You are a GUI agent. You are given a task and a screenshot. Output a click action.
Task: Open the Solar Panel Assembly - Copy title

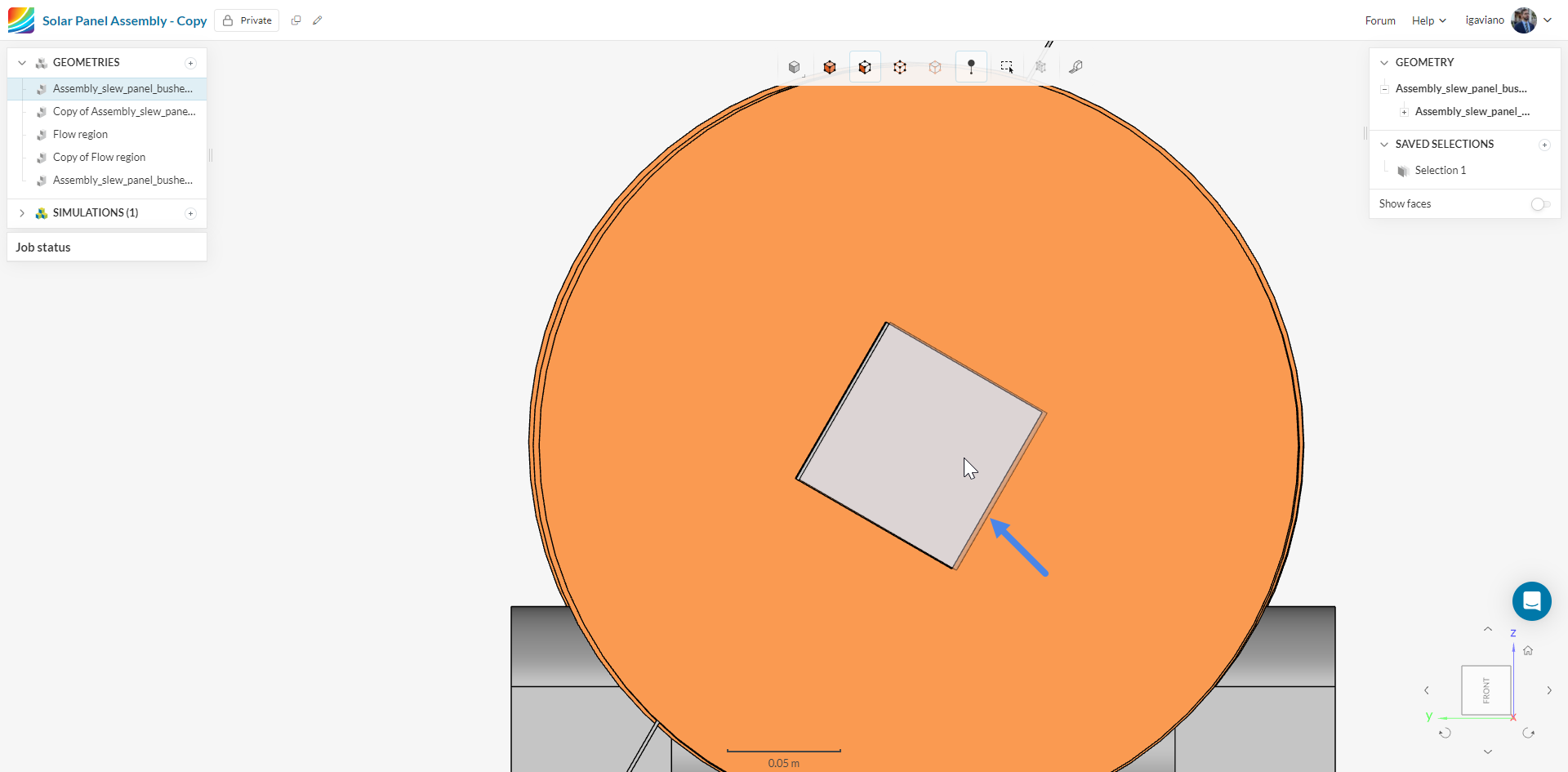[x=124, y=20]
